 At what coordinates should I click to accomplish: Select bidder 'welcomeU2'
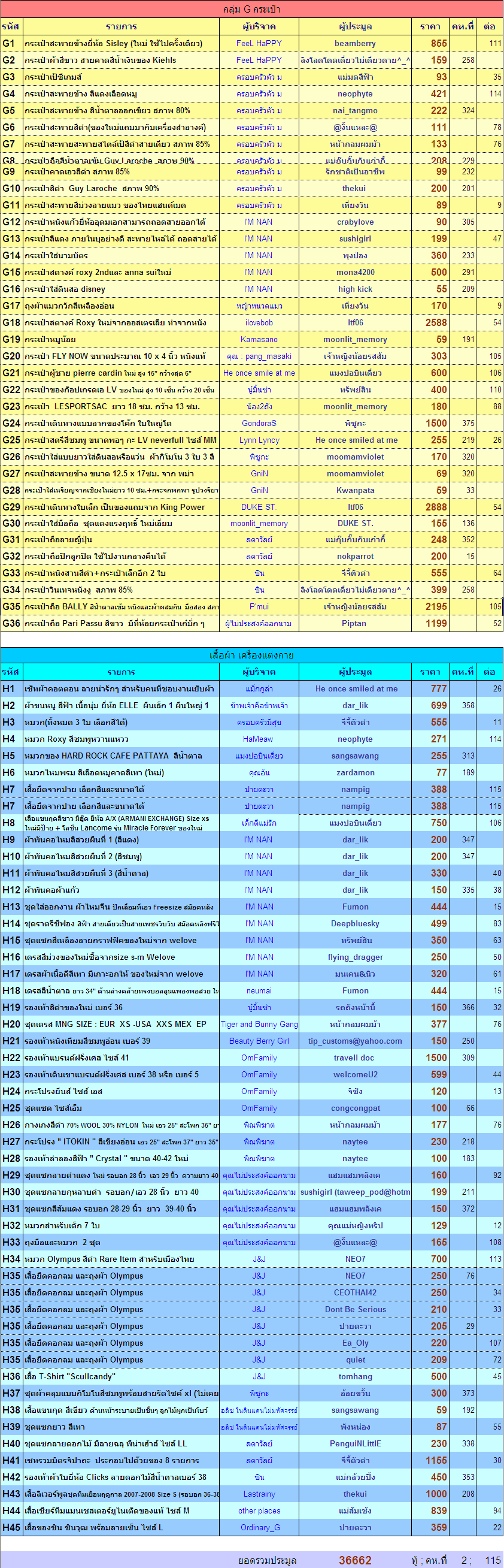355,1075
